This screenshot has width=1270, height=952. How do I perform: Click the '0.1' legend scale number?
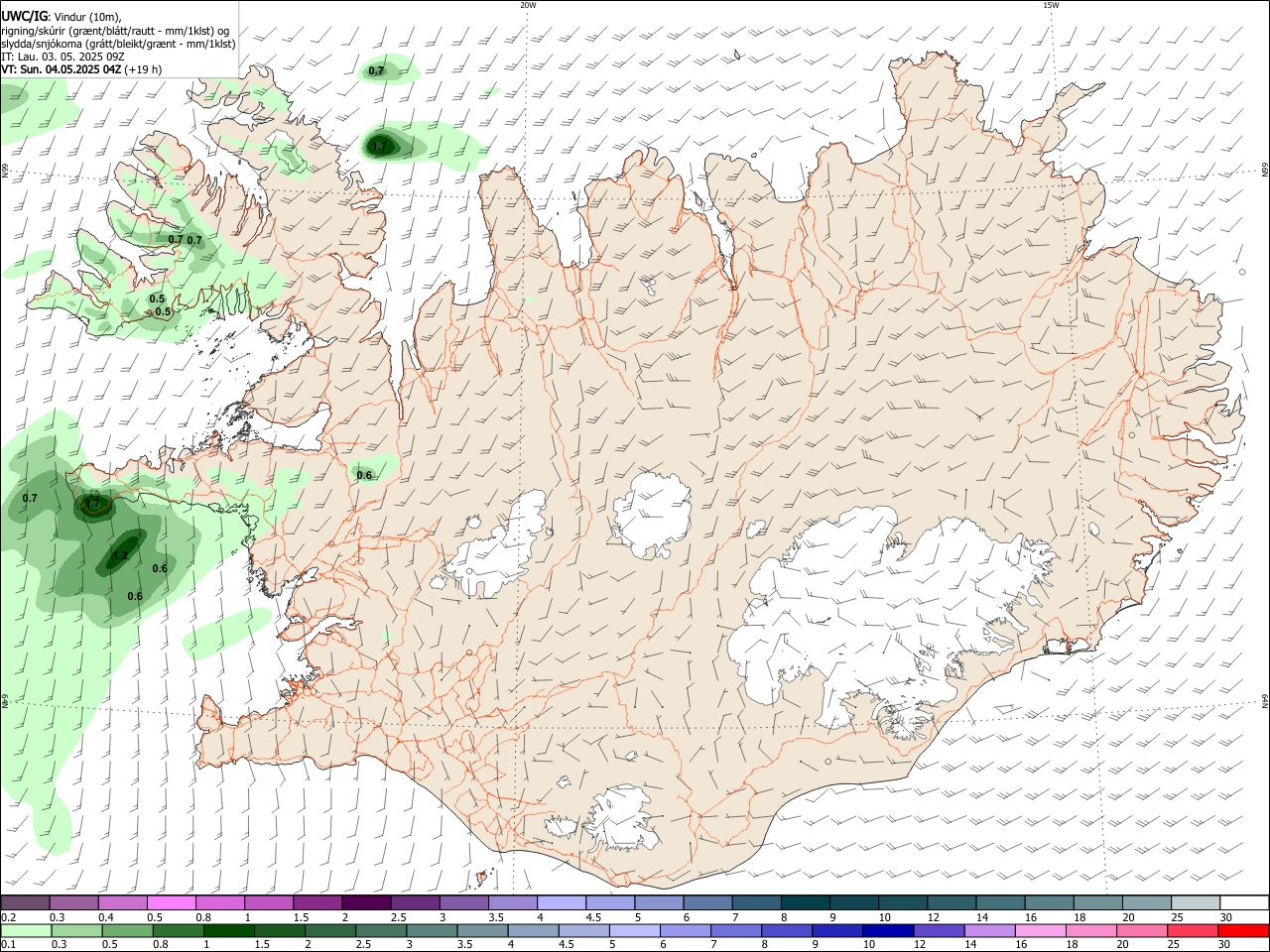[8, 945]
